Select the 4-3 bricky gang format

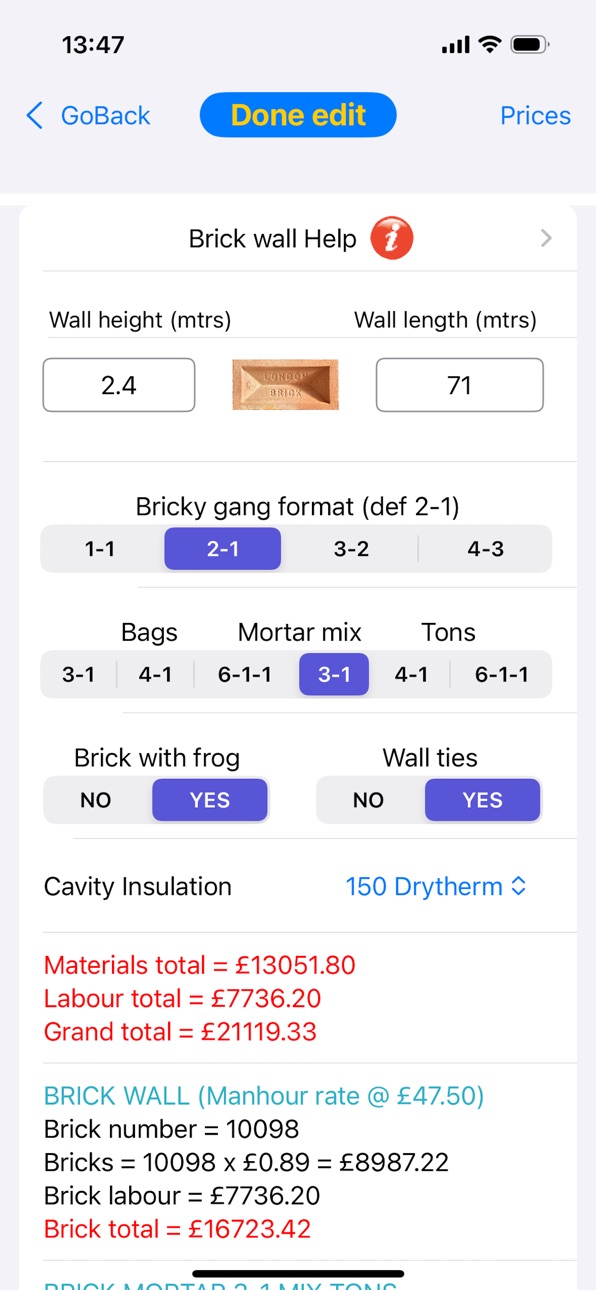click(486, 549)
